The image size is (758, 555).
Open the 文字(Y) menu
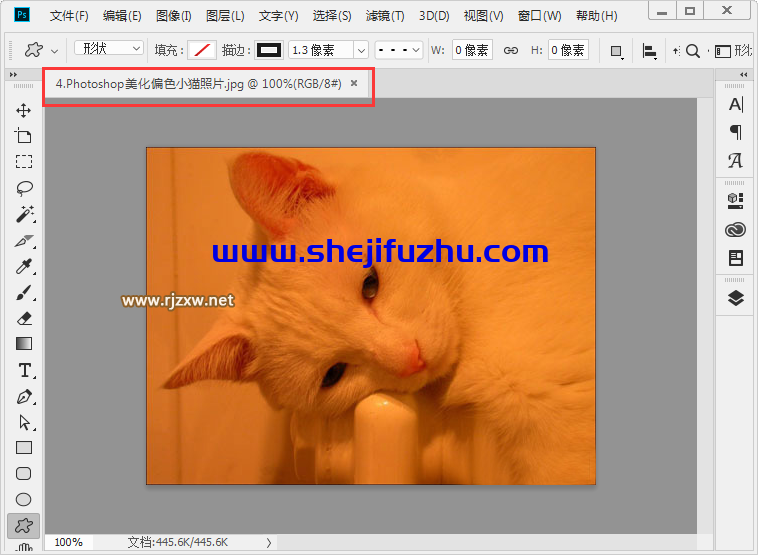[x=278, y=16]
